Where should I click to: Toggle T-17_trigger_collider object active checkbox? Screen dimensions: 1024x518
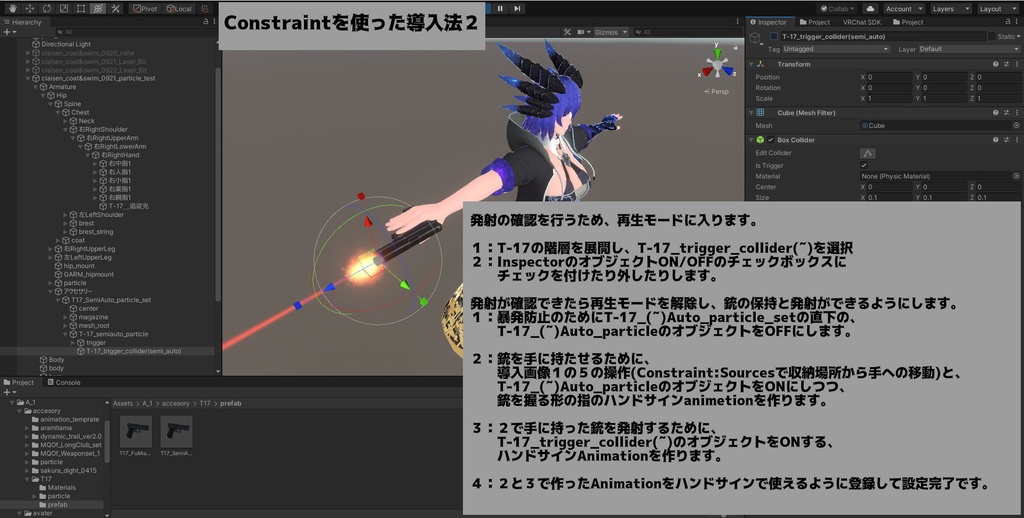click(774, 37)
